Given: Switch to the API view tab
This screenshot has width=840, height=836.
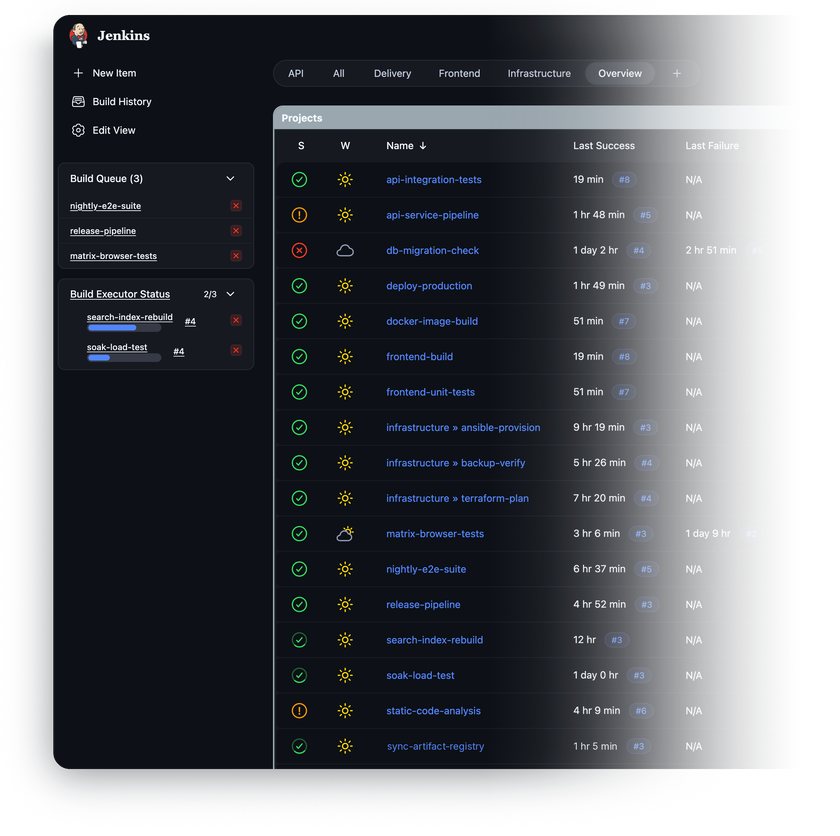Looking at the screenshot, I should (296, 73).
